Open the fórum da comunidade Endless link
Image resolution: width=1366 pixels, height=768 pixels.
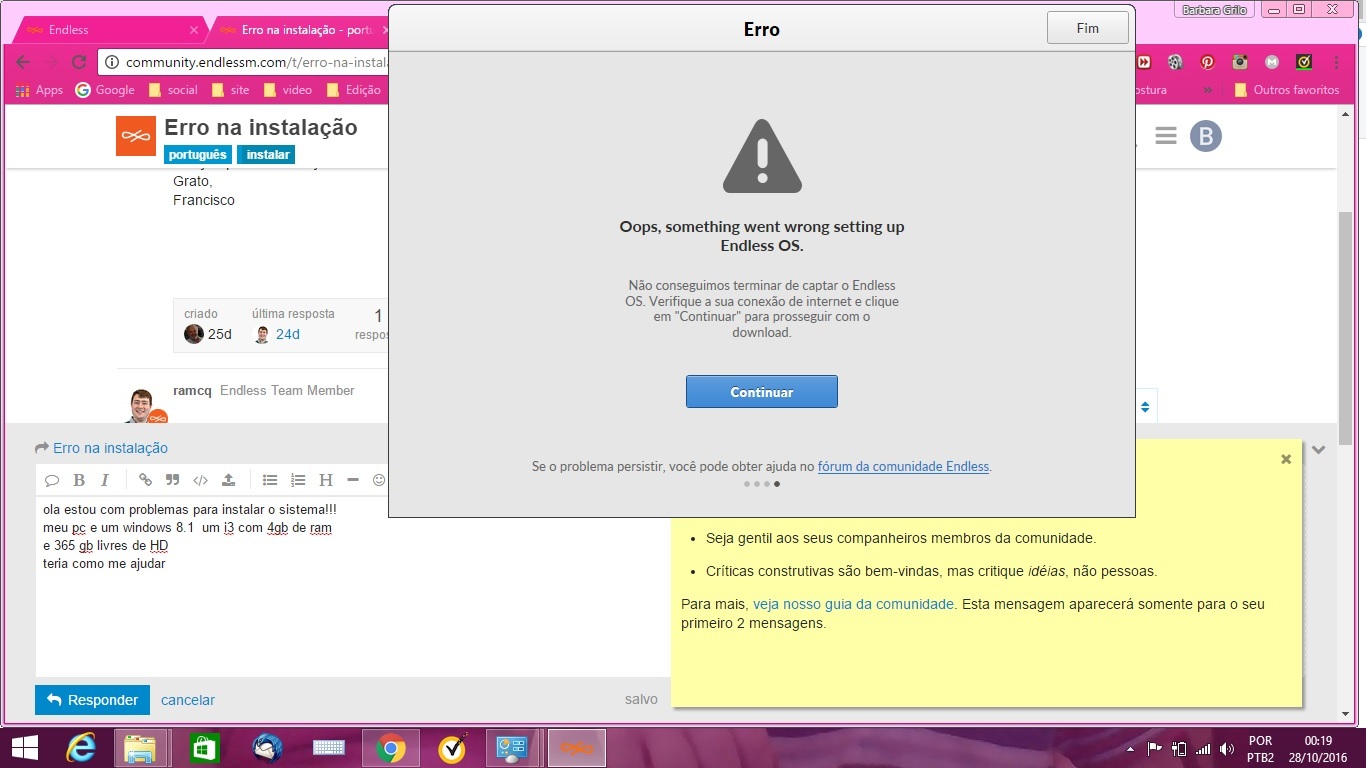coord(904,466)
